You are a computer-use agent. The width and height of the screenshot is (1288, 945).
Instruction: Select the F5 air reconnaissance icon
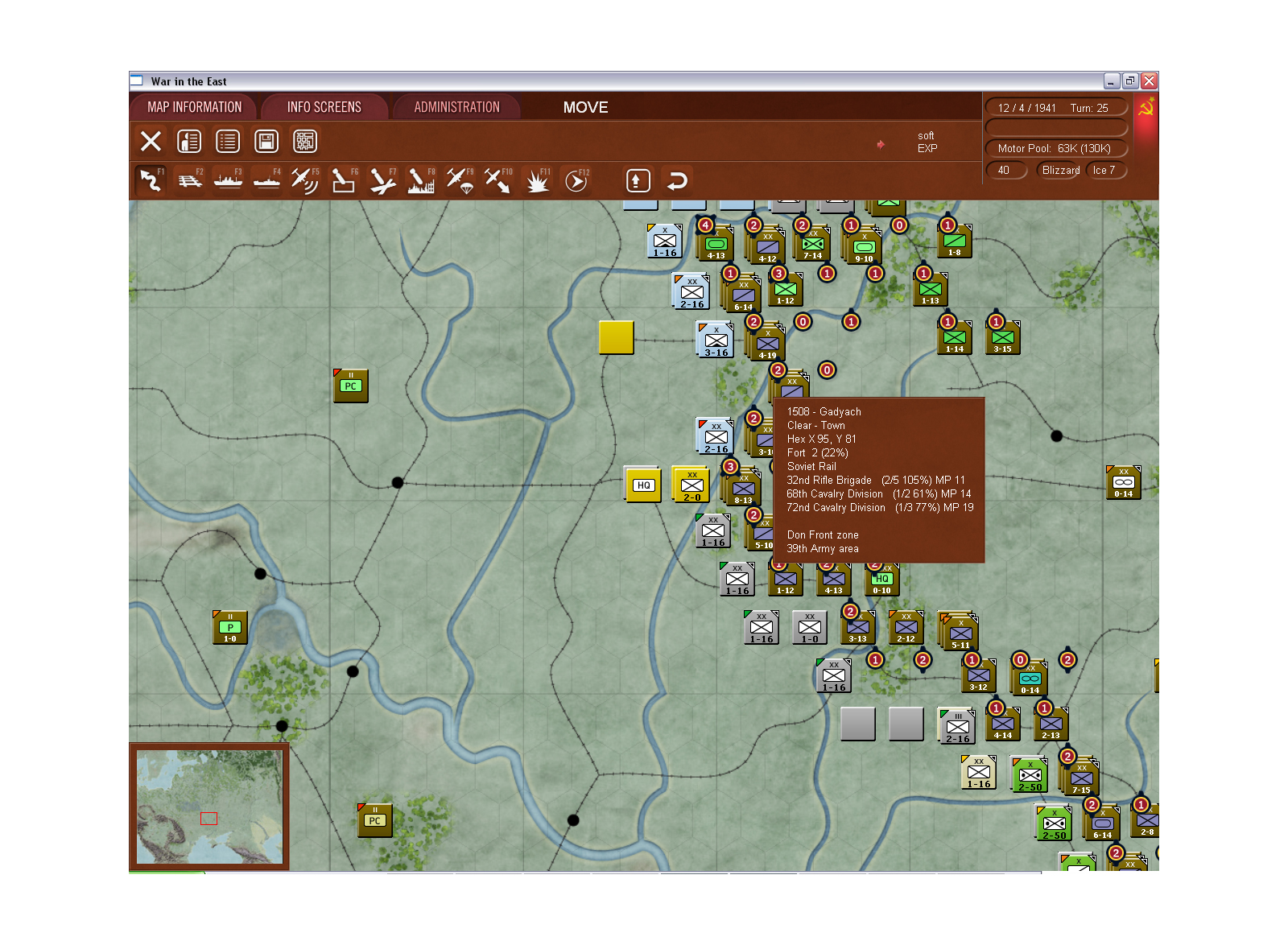305,180
